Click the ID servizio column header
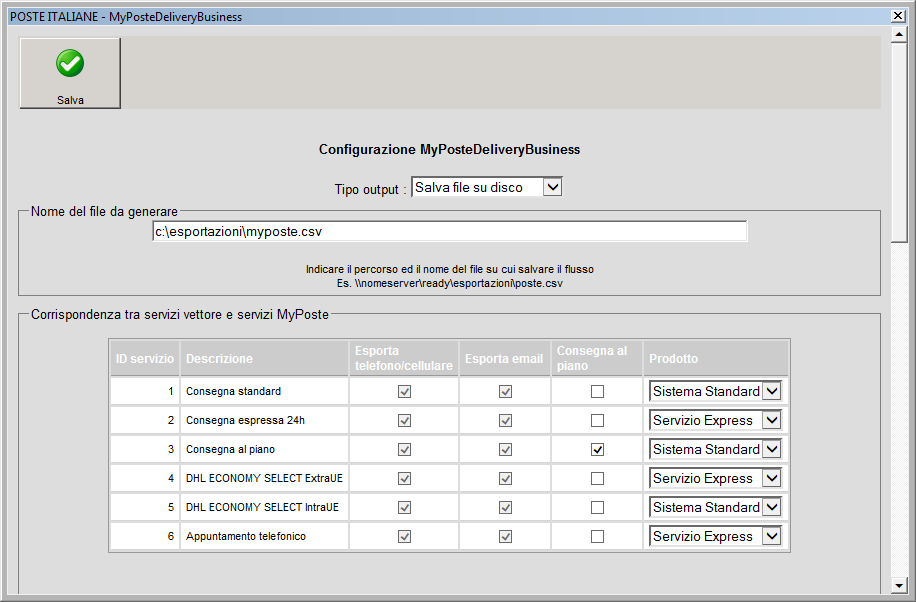Image resolution: width=916 pixels, height=602 pixels. 144,358
